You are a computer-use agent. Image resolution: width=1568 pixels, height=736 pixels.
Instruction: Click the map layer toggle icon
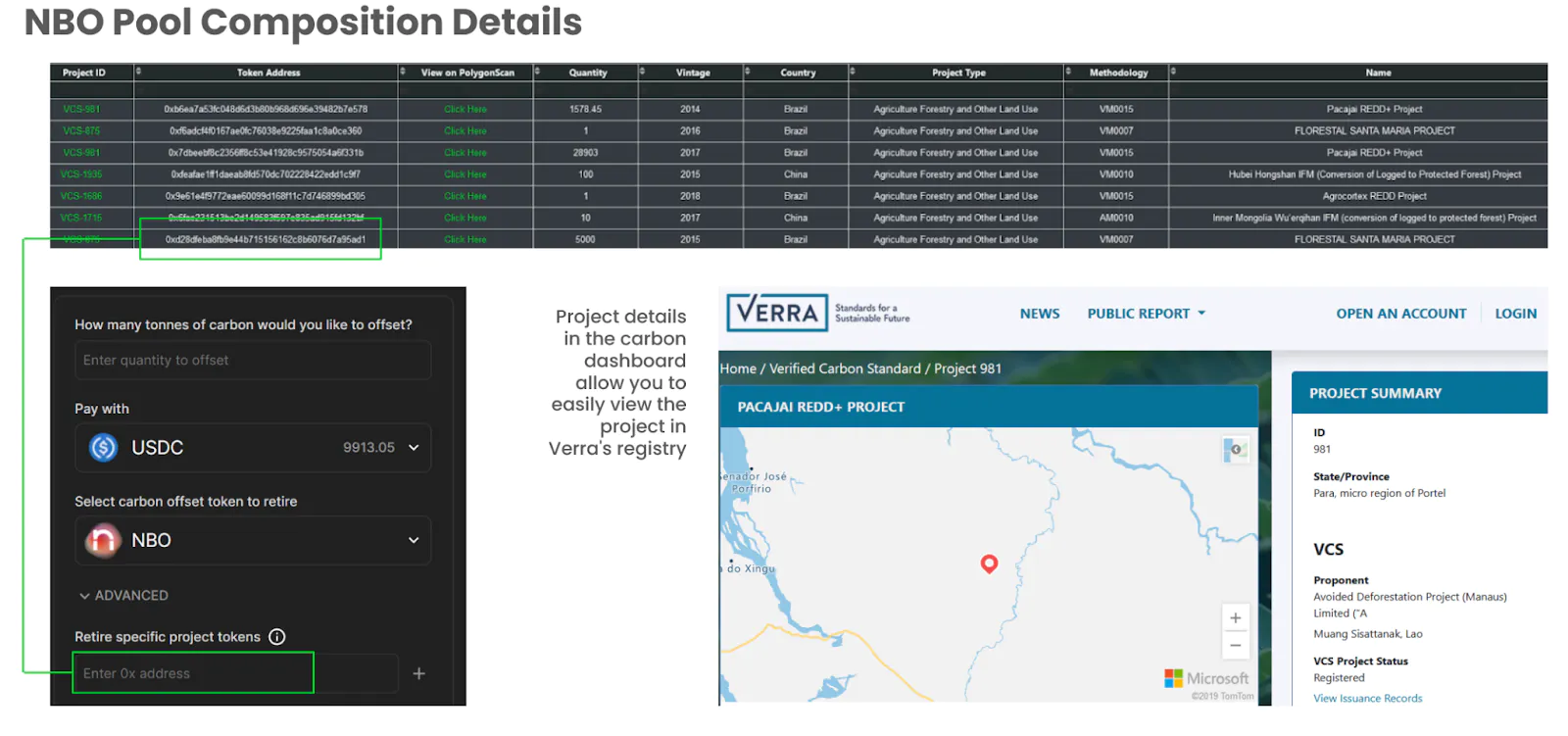point(1235,450)
